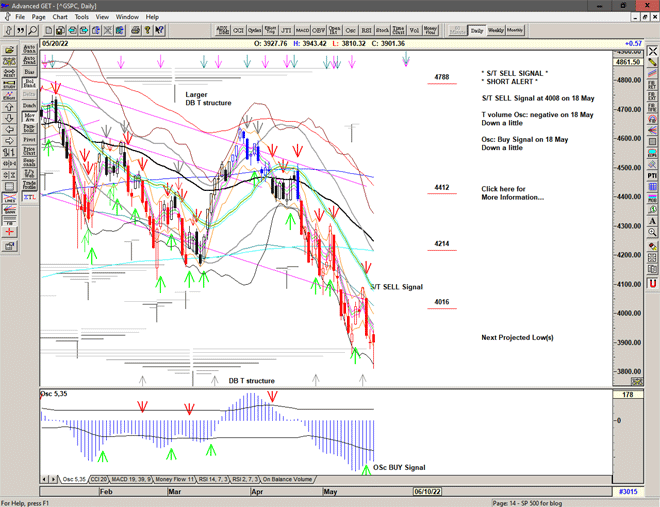Open the Chart menu
660x507 pixels.
point(60,17)
